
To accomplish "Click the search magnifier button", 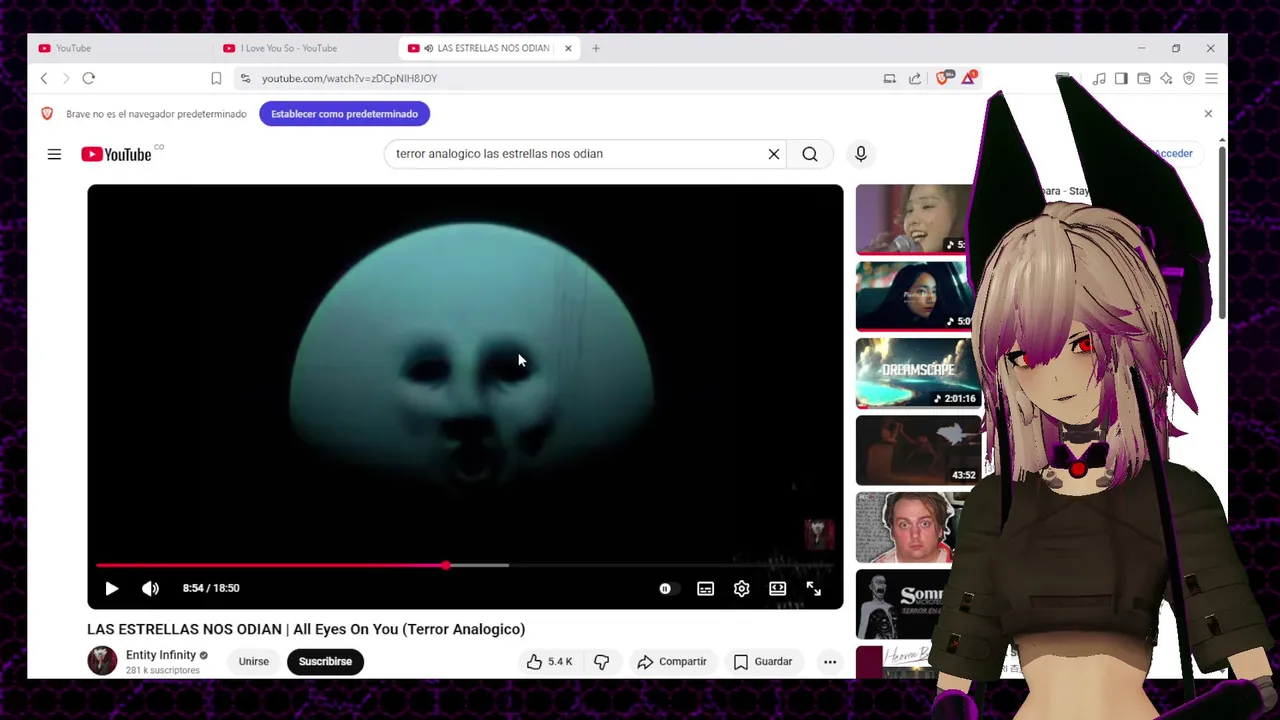I will 810,154.
